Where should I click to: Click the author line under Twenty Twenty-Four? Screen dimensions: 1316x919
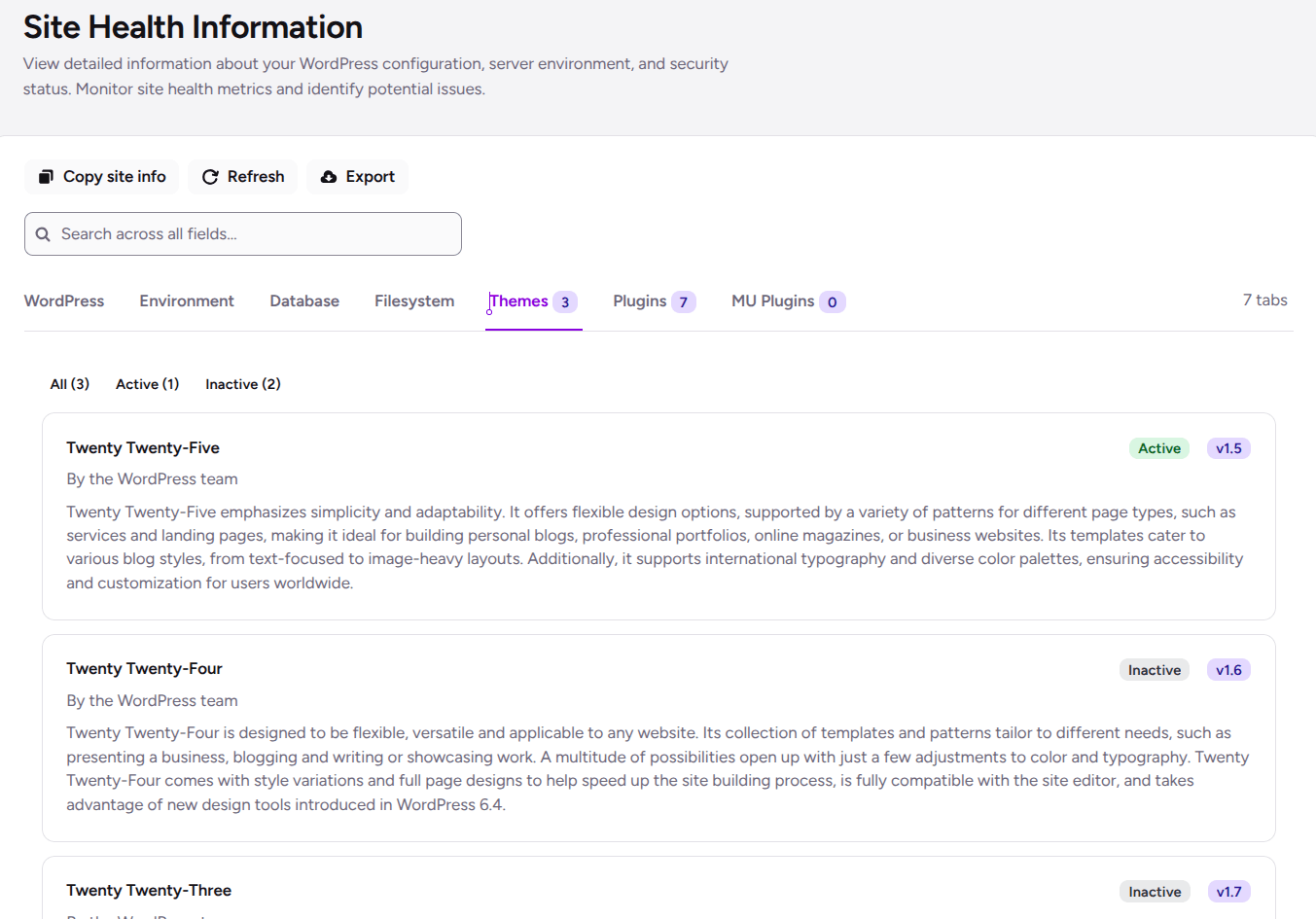coord(152,701)
